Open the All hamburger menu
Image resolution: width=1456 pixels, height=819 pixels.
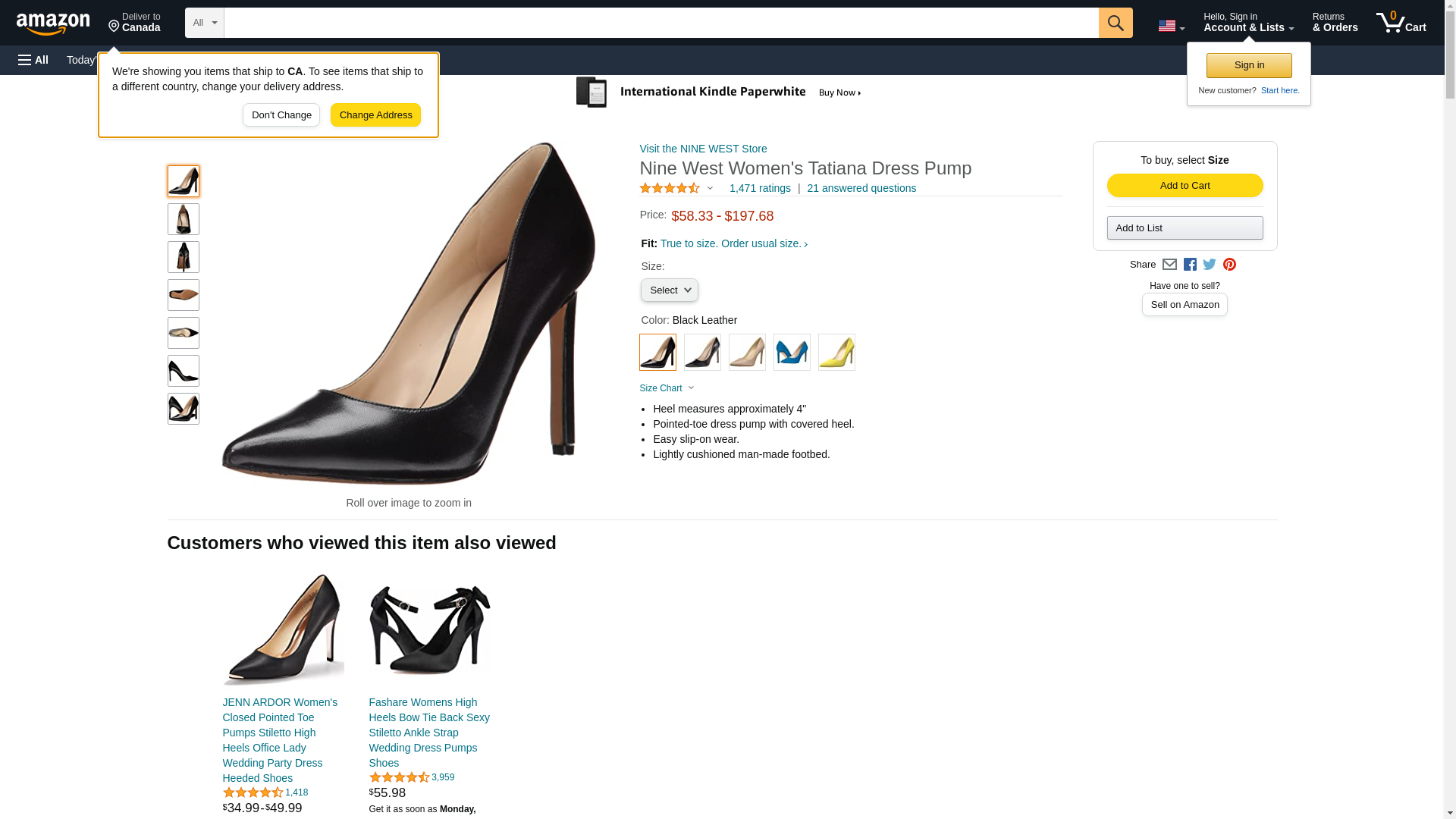(x=33, y=60)
